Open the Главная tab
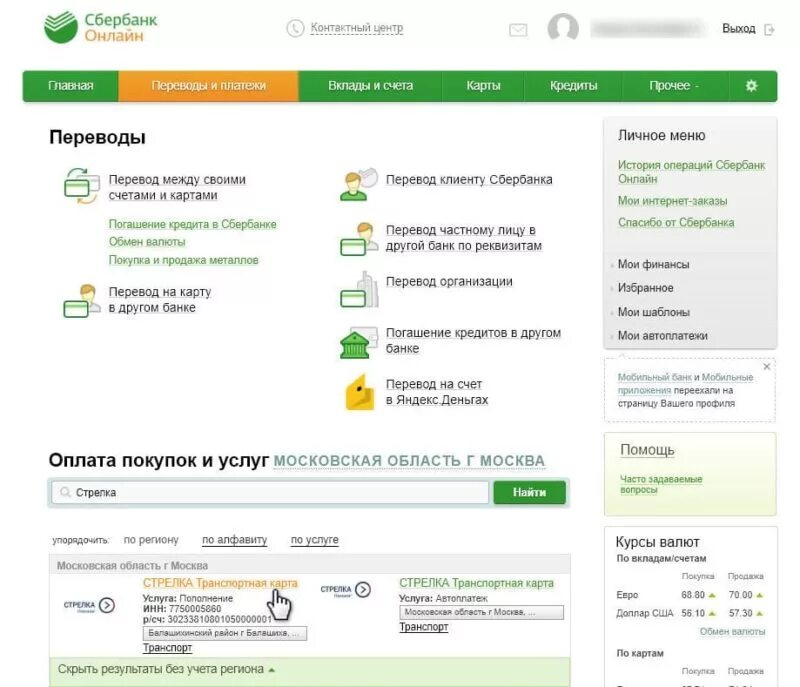Viewport: 800px width, 687px height. [x=70, y=86]
